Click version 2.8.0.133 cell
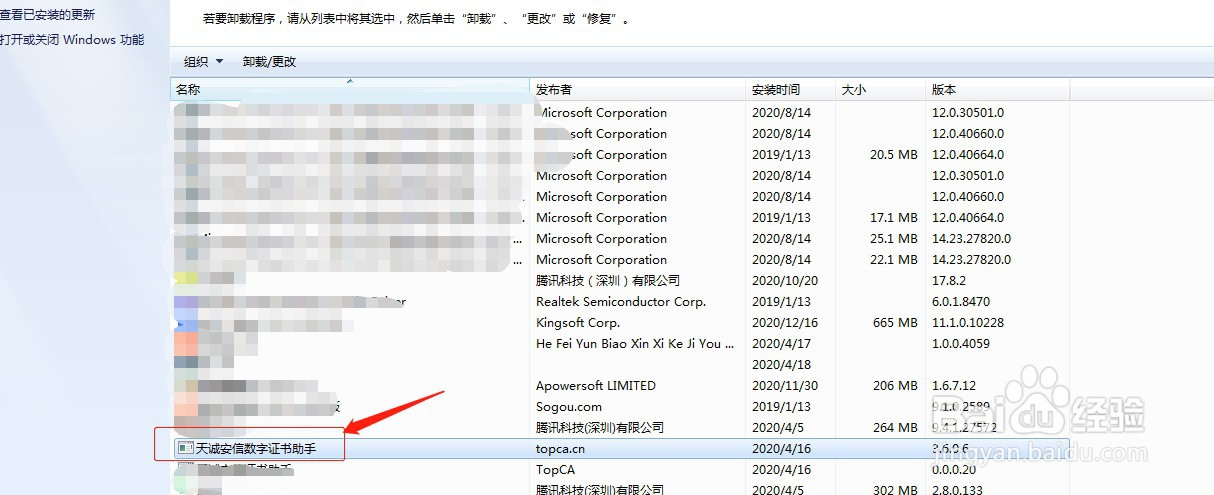 (958, 490)
